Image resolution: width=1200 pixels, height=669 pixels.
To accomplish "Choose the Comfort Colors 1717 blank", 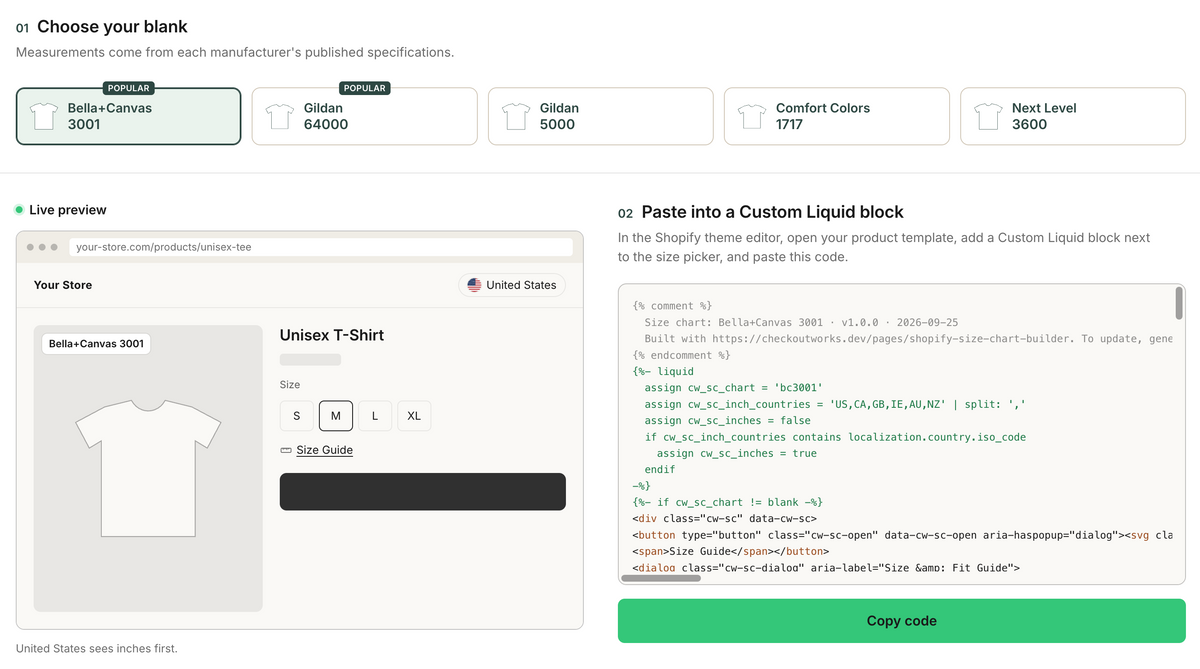I will point(836,116).
